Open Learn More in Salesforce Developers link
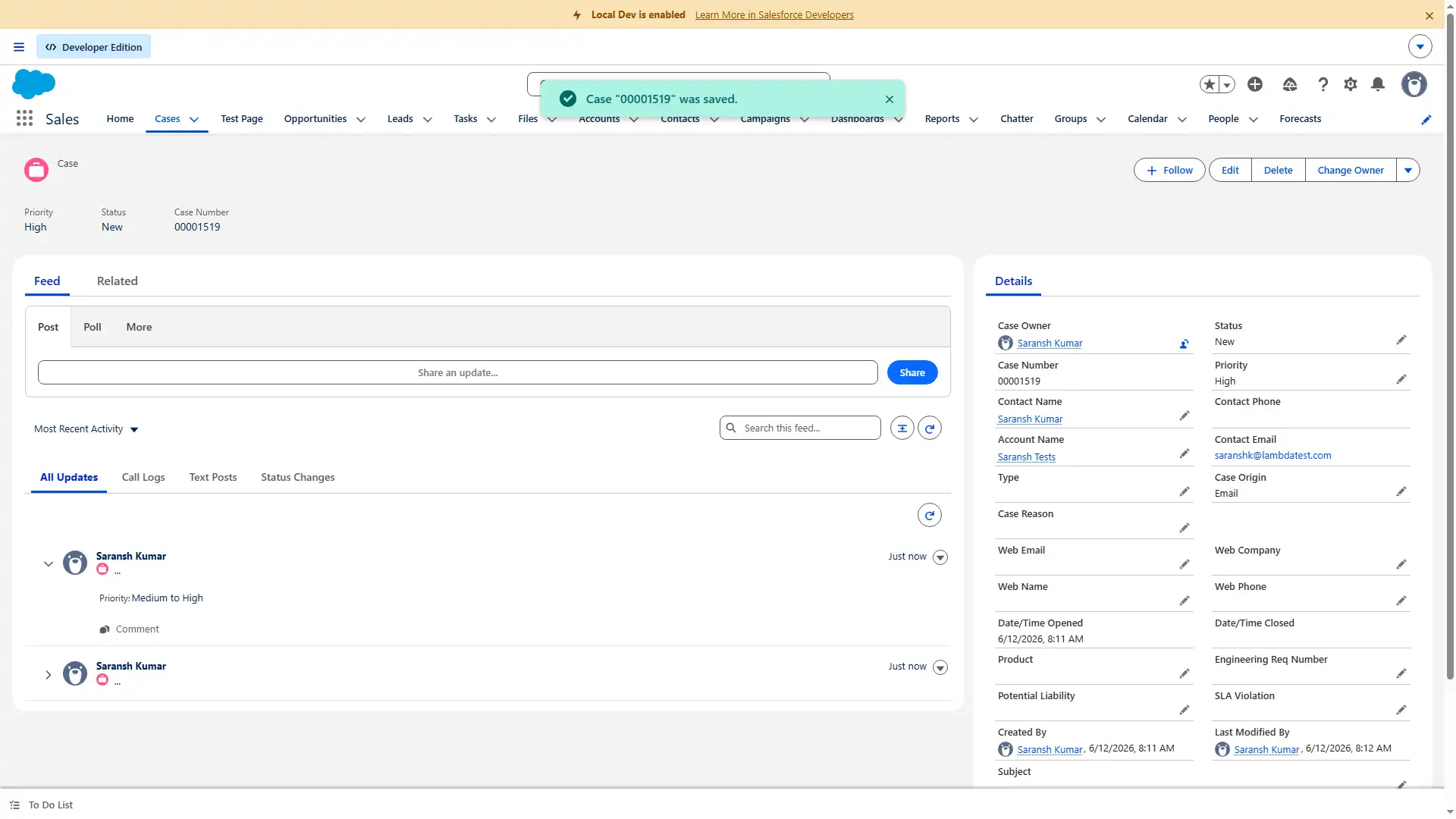The width and height of the screenshot is (1456, 819). [x=774, y=15]
